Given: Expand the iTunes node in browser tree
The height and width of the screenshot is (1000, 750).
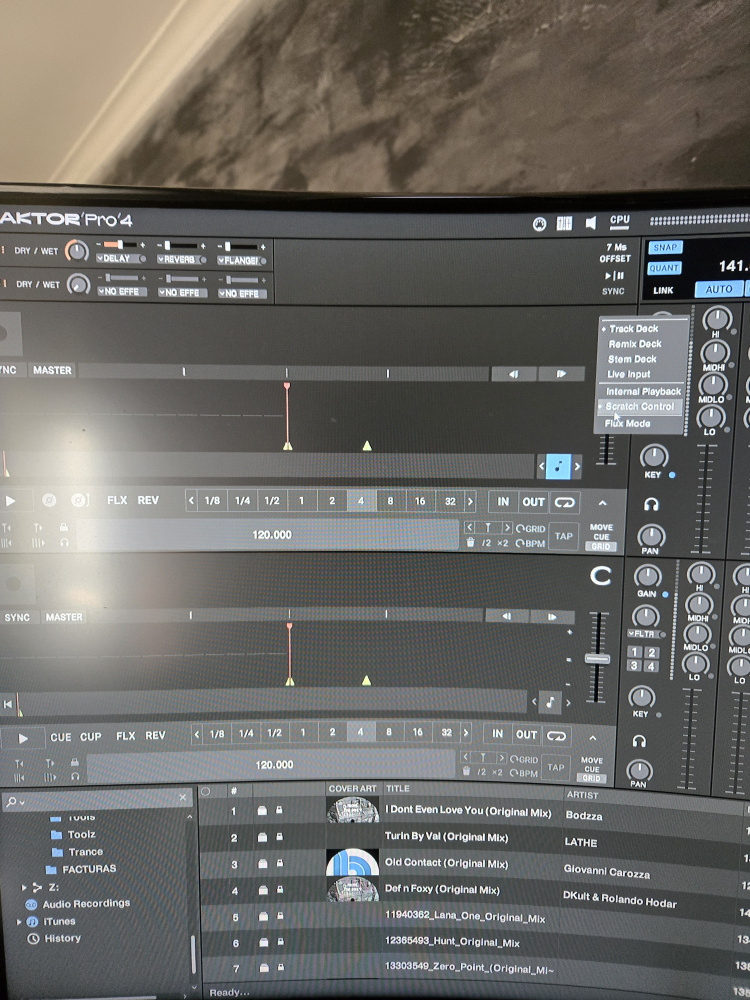Looking at the screenshot, I should point(19,922).
